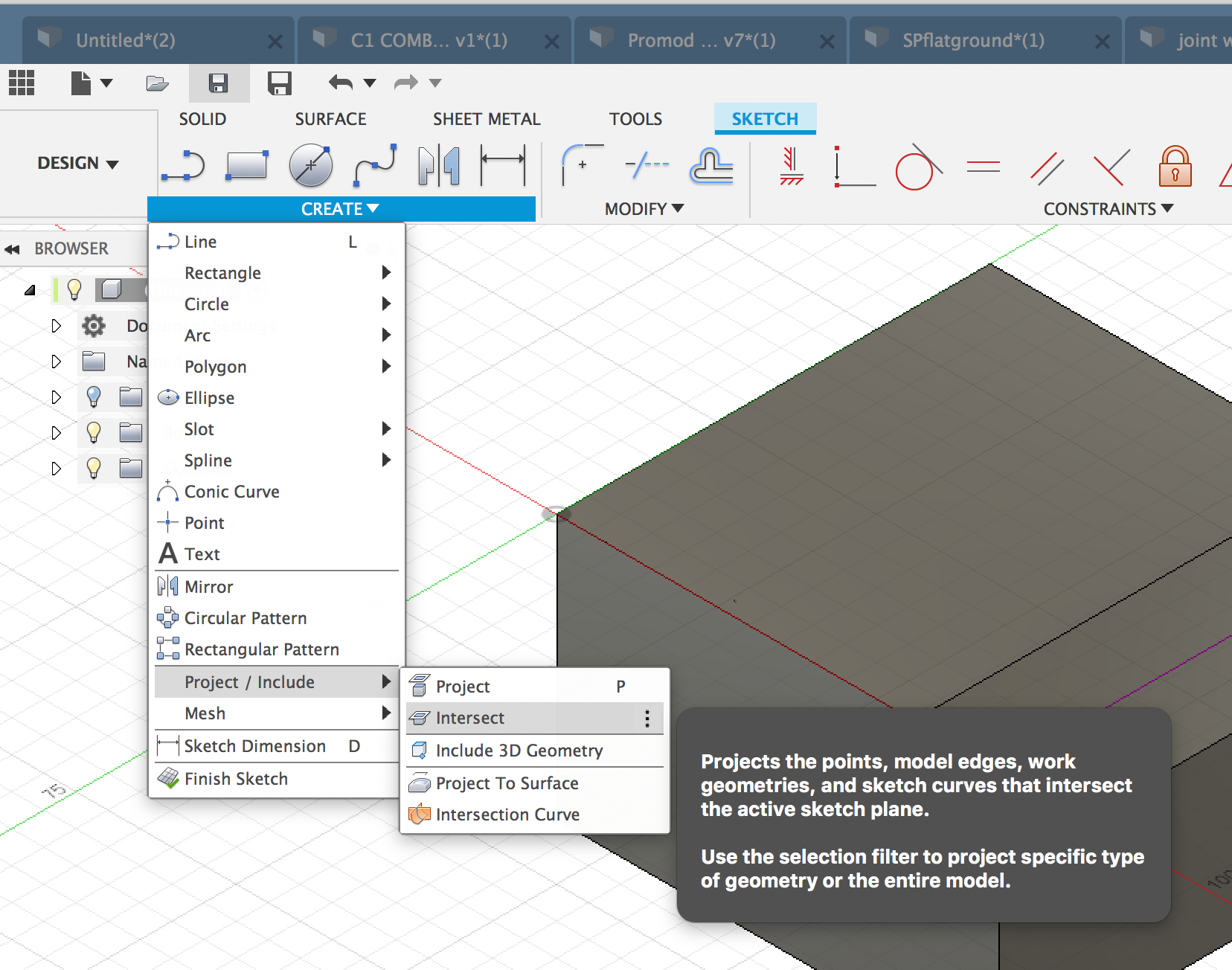Screen dimensions: 1232x970
Task: Toggle visibility with the first light bulb
Action: (x=74, y=289)
